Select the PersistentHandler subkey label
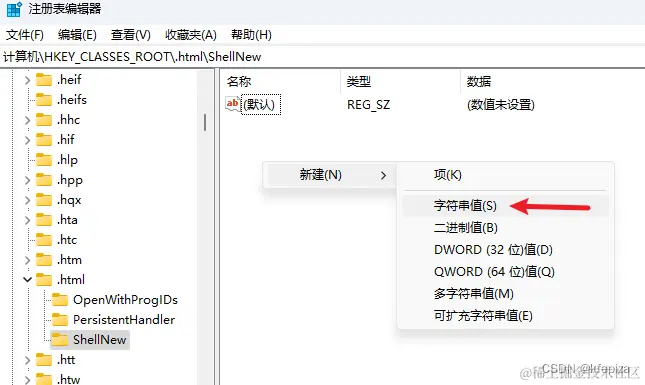The width and height of the screenshot is (645, 385). (x=124, y=320)
